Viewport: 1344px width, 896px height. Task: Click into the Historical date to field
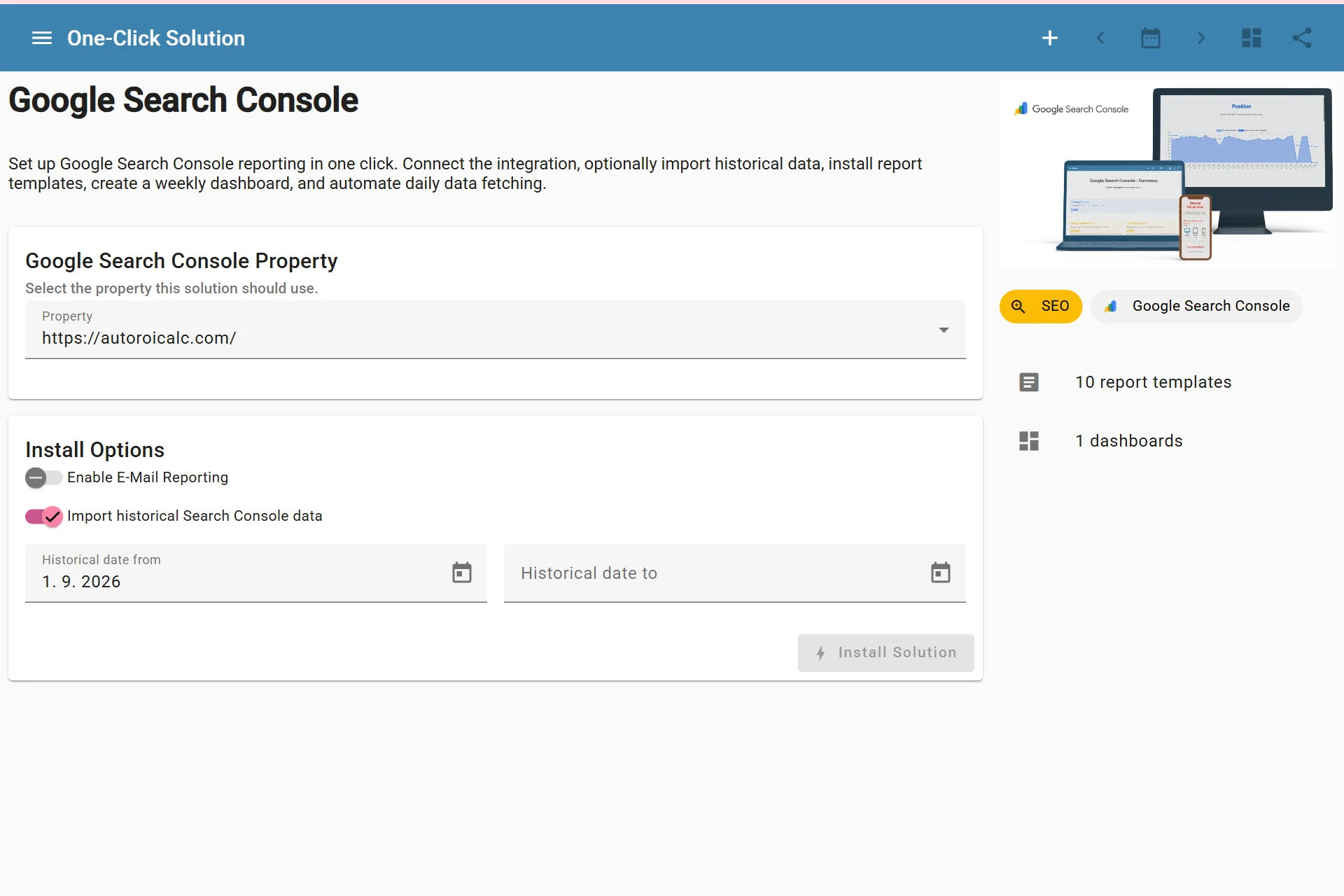[x=735, y=573]
